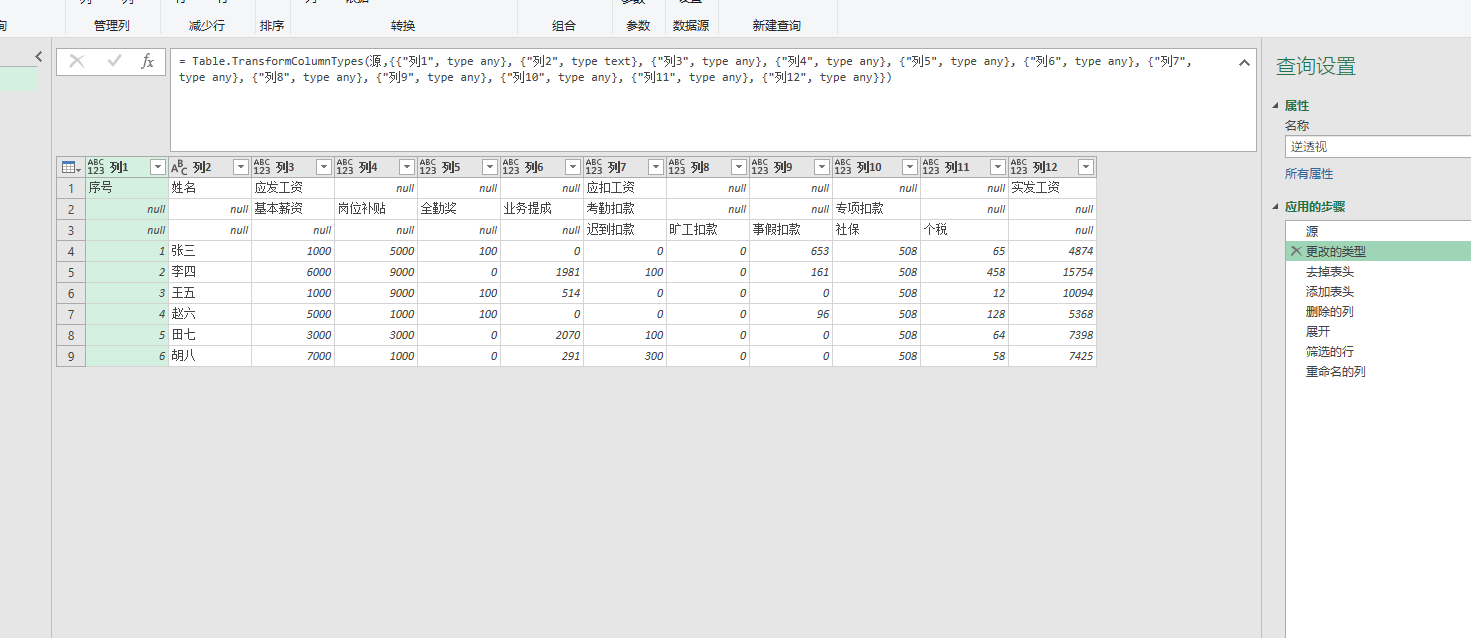Delete the 更改的类型 step via its X icon
Image resolution: width=1471 pixels, height=638 pixels.
(1297, 251)
